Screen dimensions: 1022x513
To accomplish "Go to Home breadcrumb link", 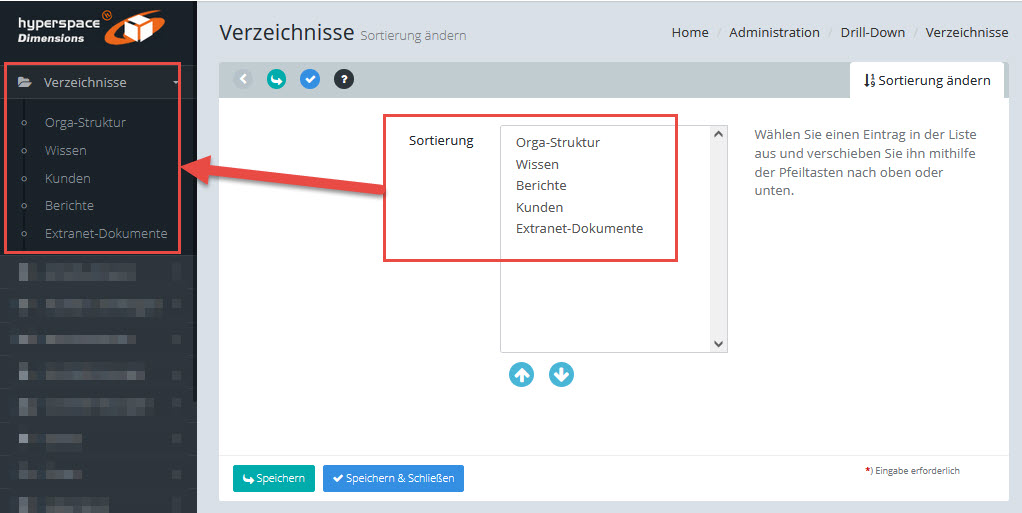I will pyautogui.click(x=689, y=32).
